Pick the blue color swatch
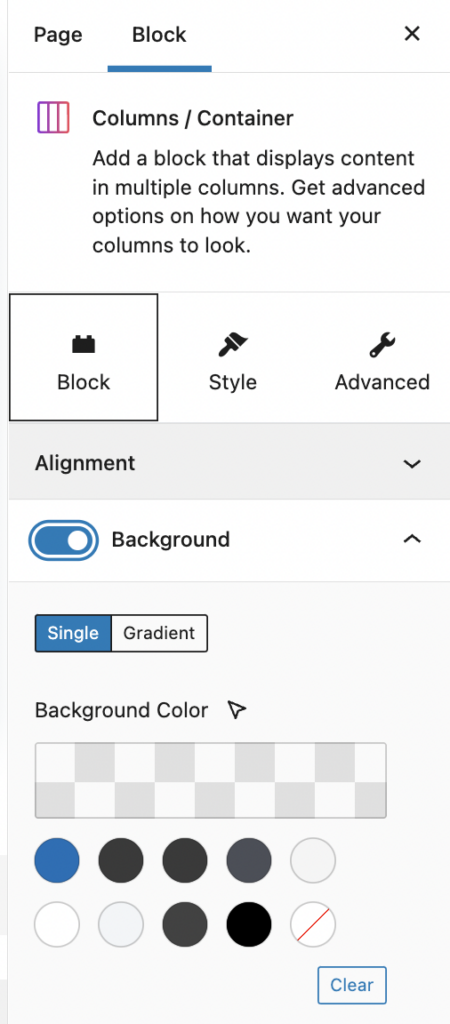 57,861
